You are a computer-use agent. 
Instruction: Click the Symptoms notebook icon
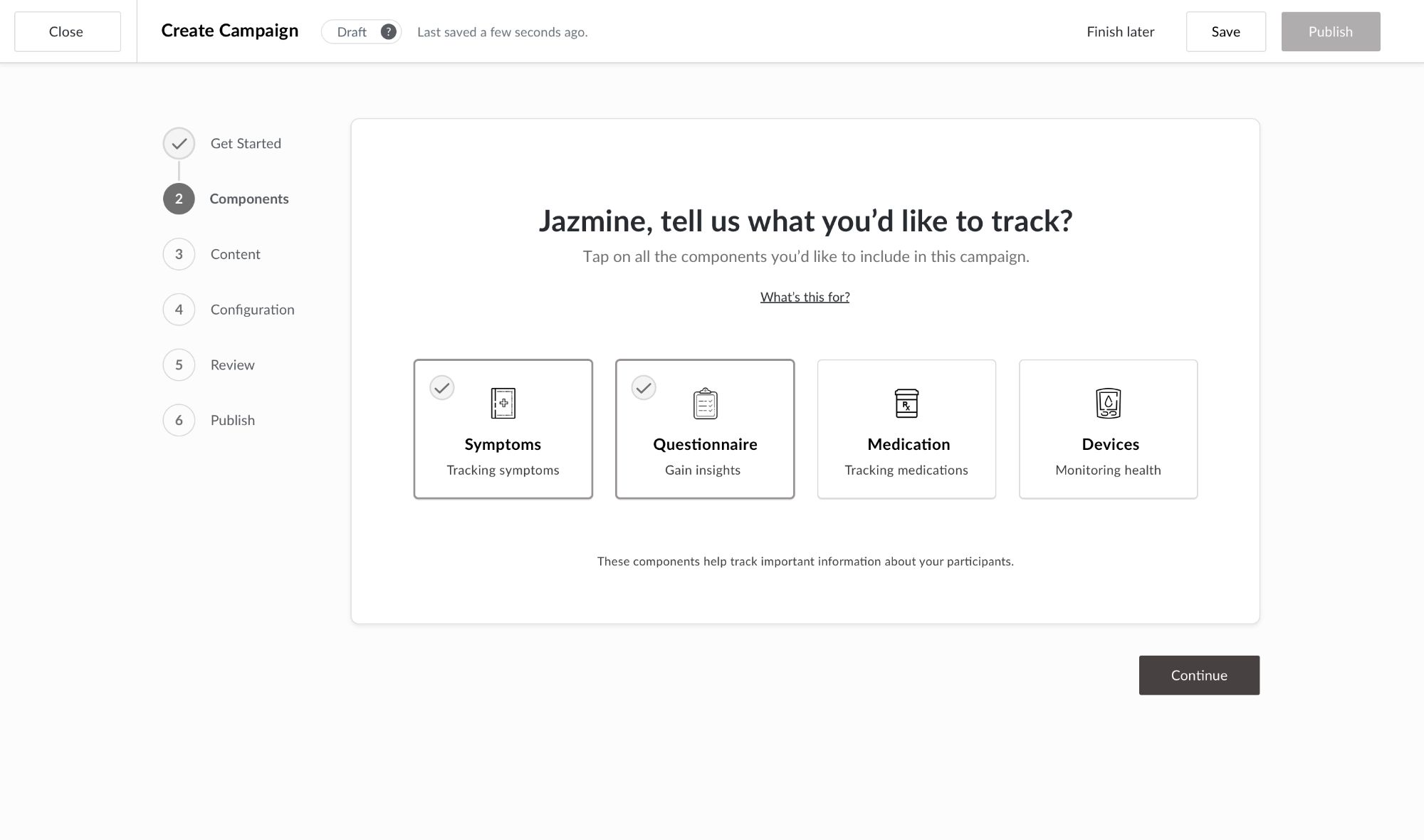point(503,403)
